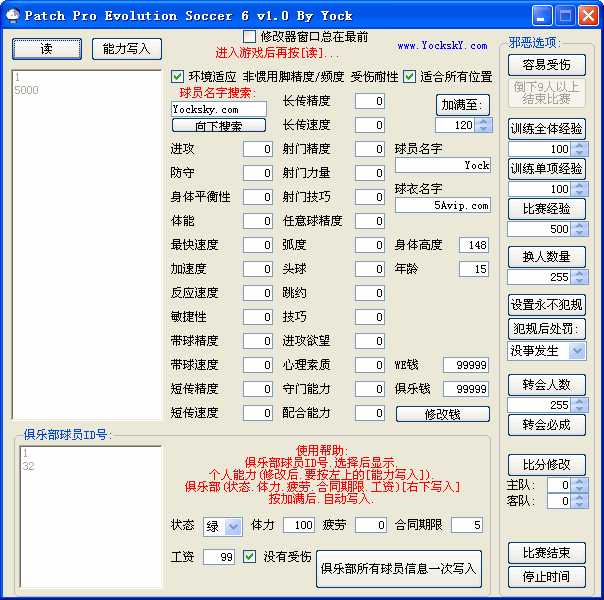604x600 pixels.
Task: Click 俱乐部所有球员信息一次写入 button
Action: coord(399,569)
